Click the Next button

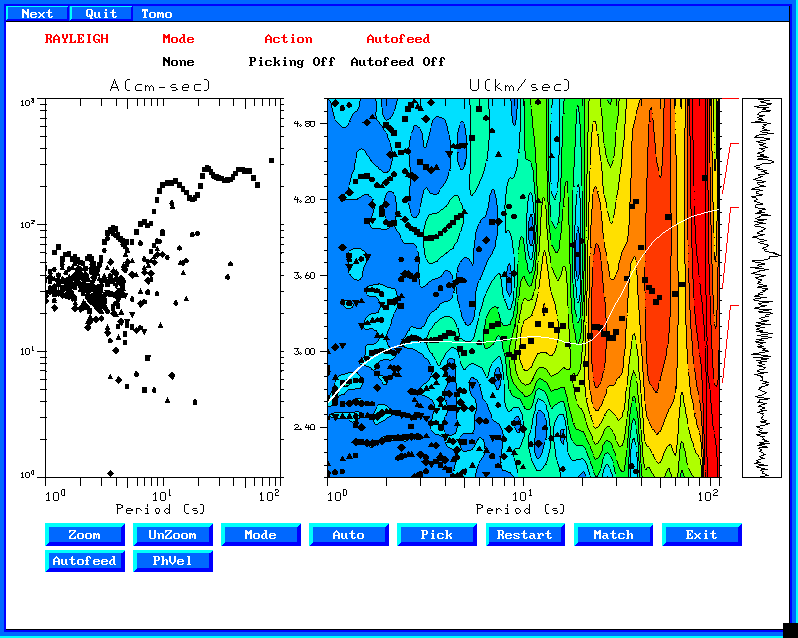(x=37, y=14)
